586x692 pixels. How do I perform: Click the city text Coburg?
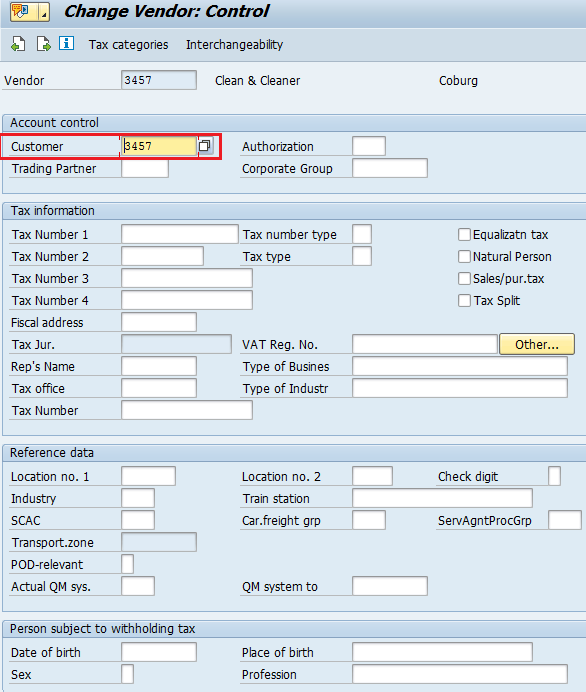[x=458, y=81]
